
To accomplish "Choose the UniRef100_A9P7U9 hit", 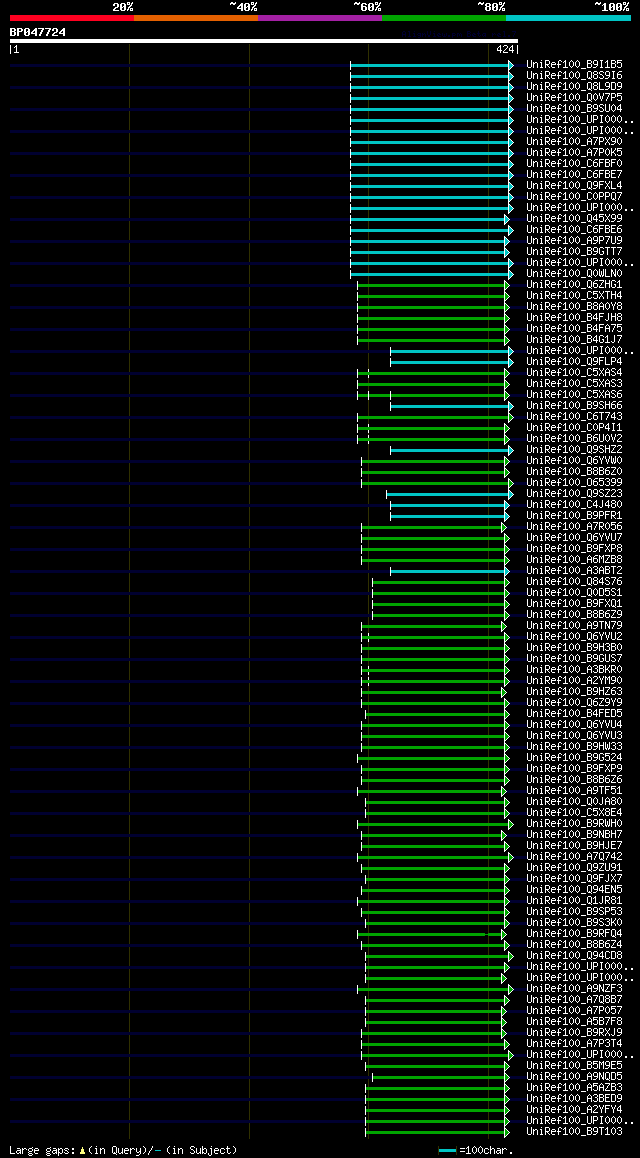I will (x=574, y=241).
